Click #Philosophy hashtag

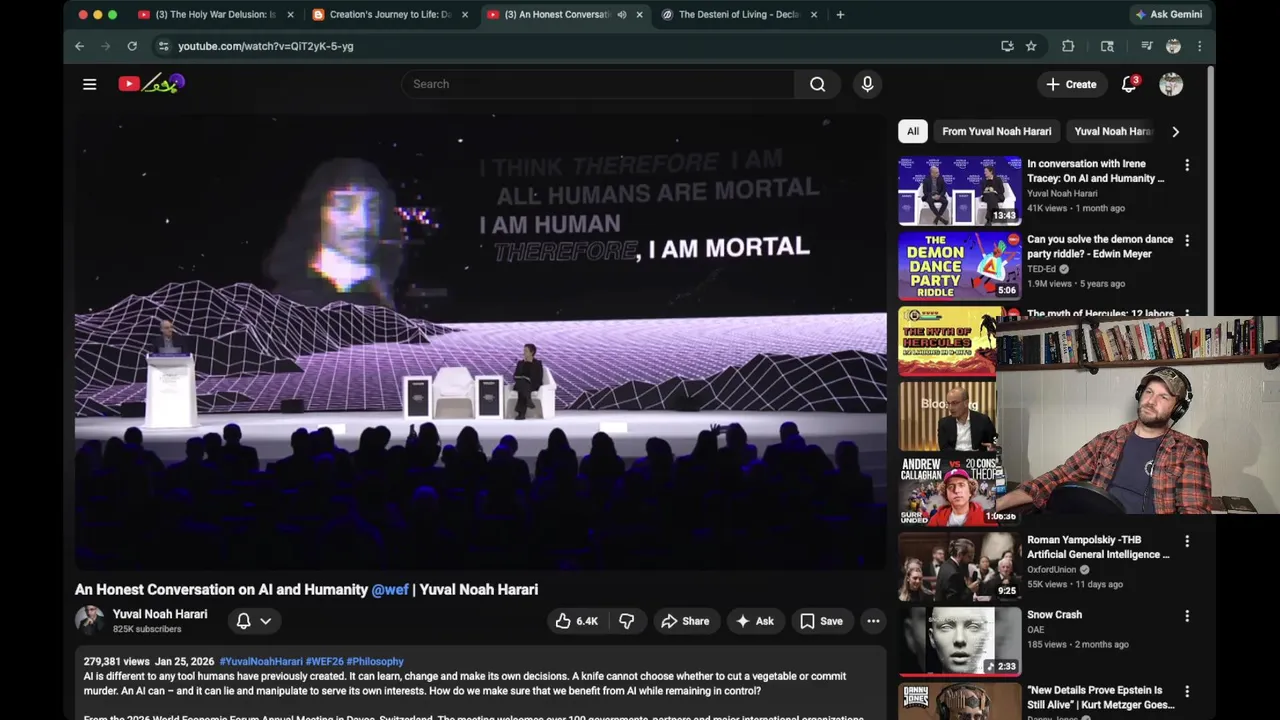coord(375,661)
